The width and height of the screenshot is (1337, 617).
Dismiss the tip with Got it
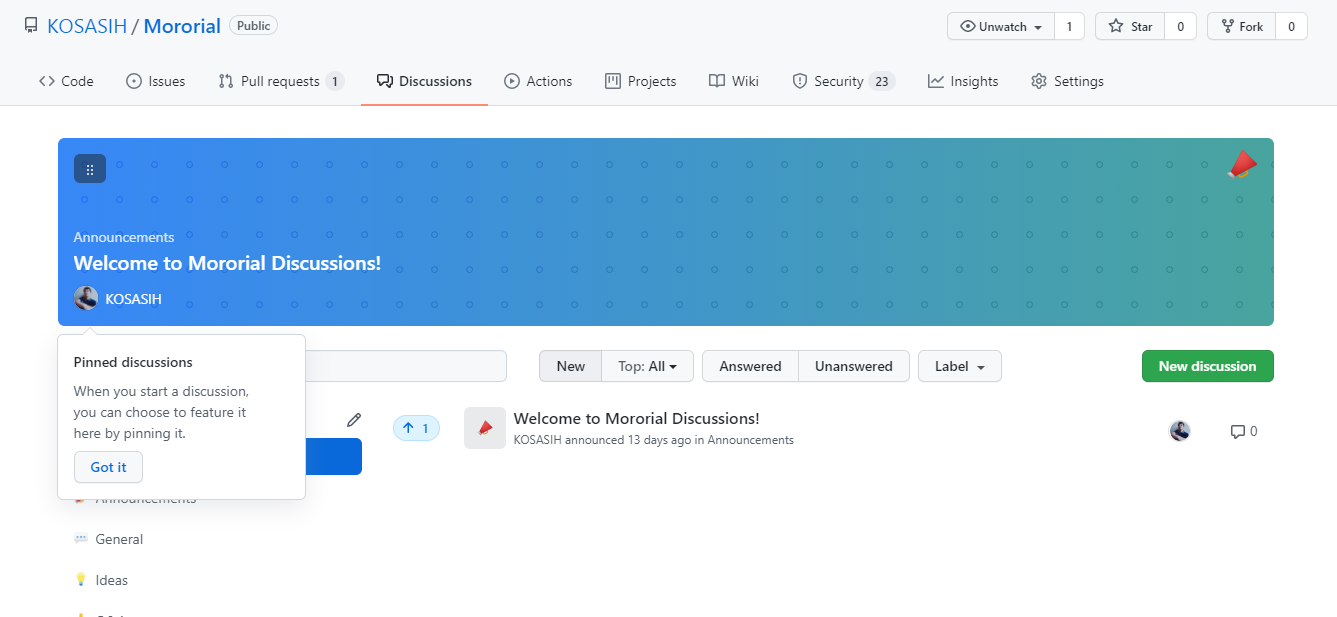pos(108,467)
